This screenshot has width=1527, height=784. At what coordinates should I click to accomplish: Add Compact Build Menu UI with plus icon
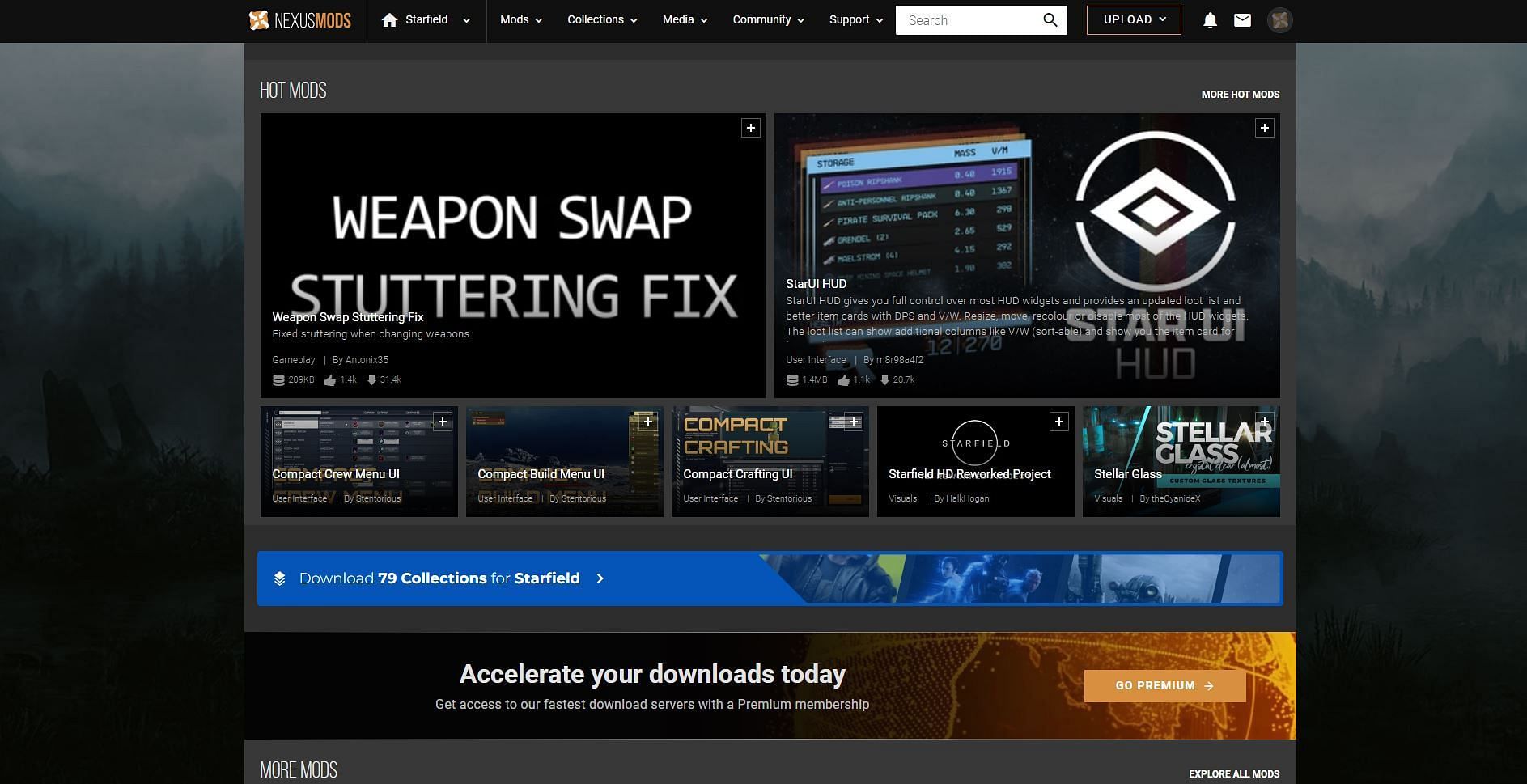[648, 422]
